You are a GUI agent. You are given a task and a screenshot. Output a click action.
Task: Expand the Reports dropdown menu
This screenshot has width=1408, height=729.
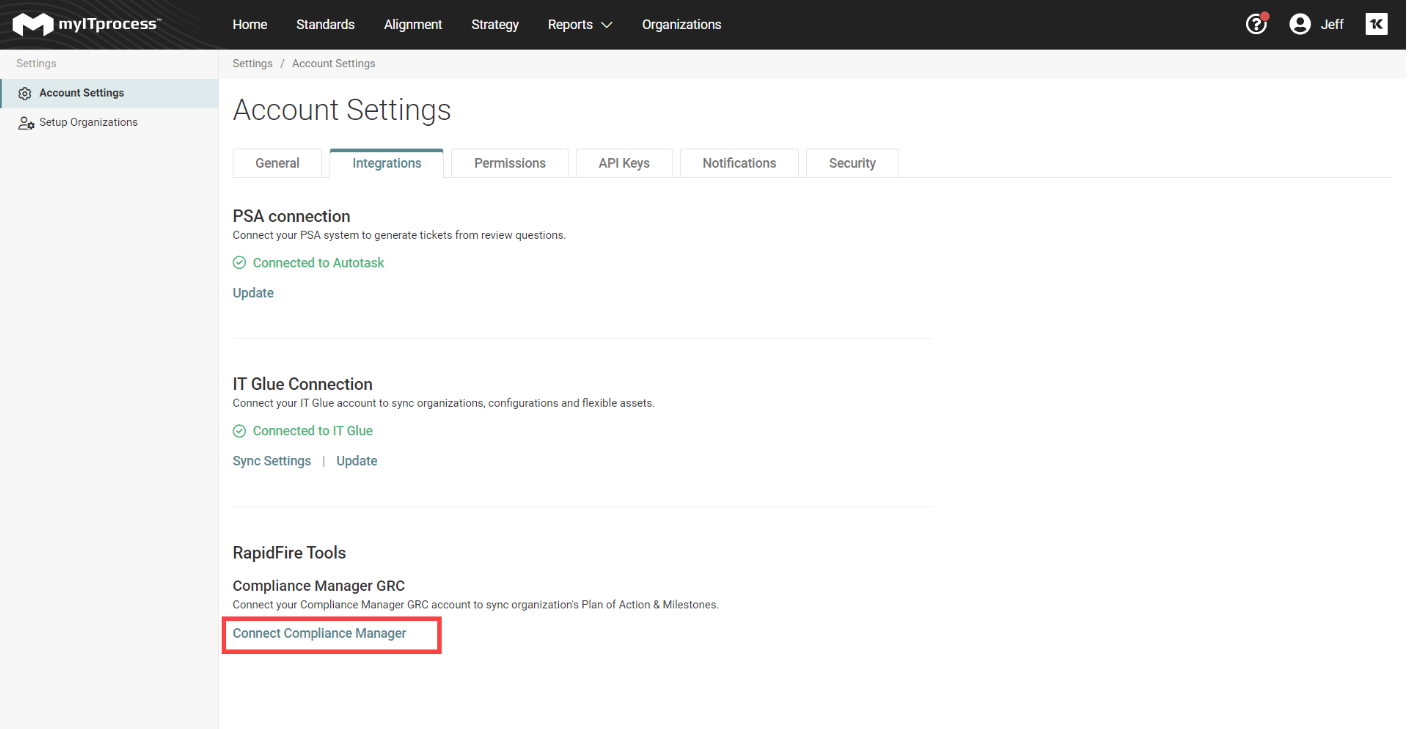click(580, 24)
